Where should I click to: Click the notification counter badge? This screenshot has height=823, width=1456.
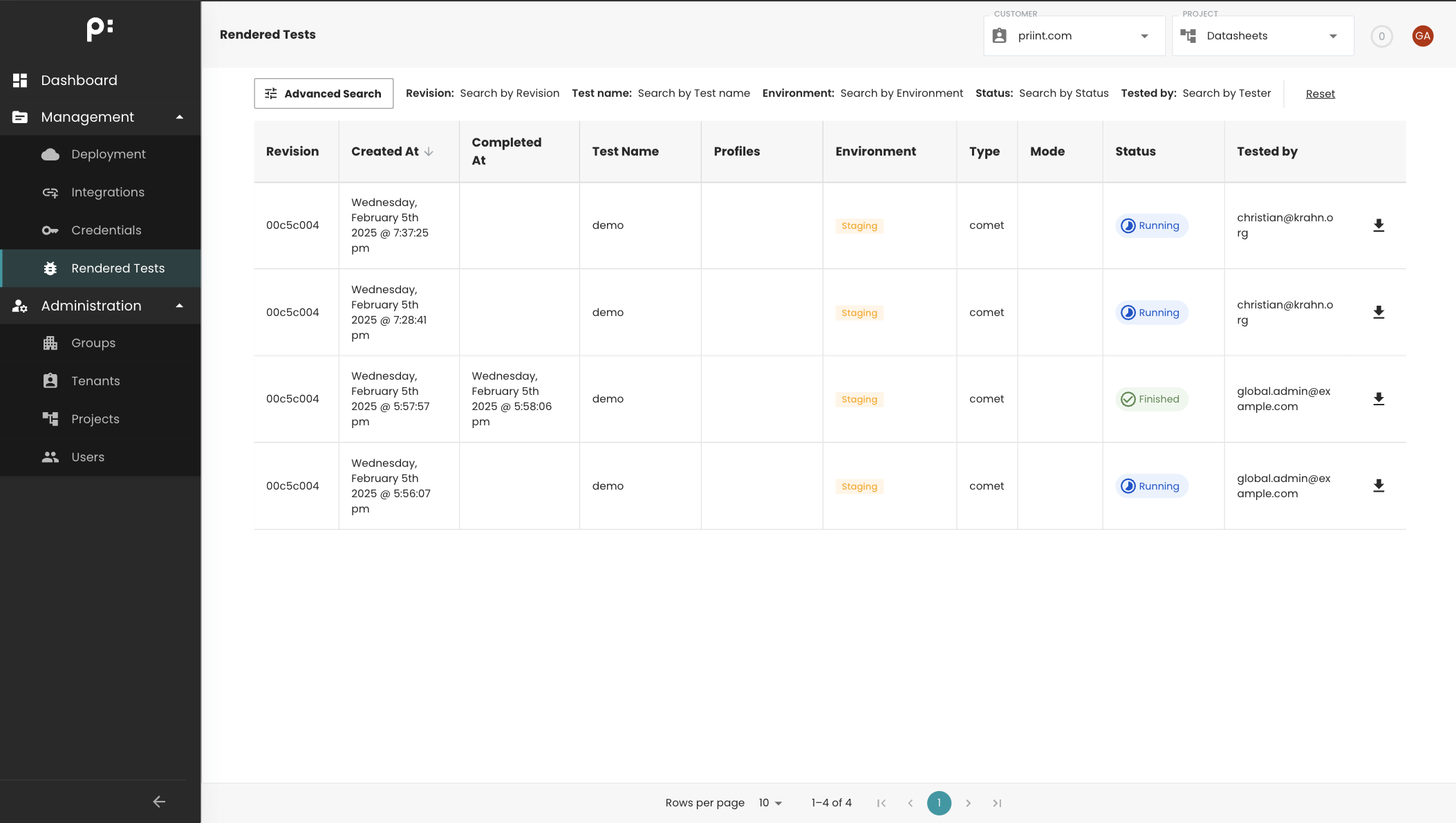tap(1381, 37)
